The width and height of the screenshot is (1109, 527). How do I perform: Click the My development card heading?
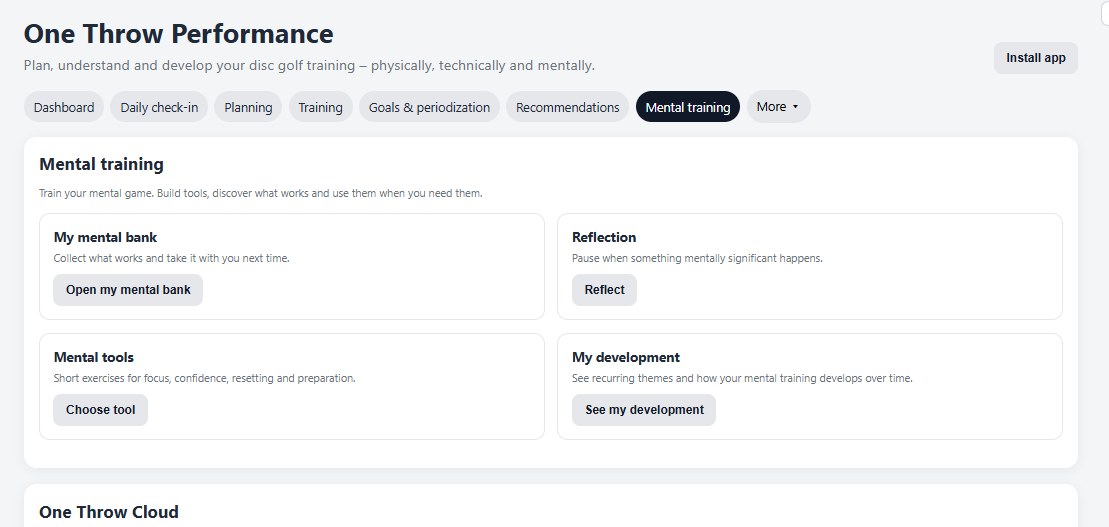pos(626,357)
